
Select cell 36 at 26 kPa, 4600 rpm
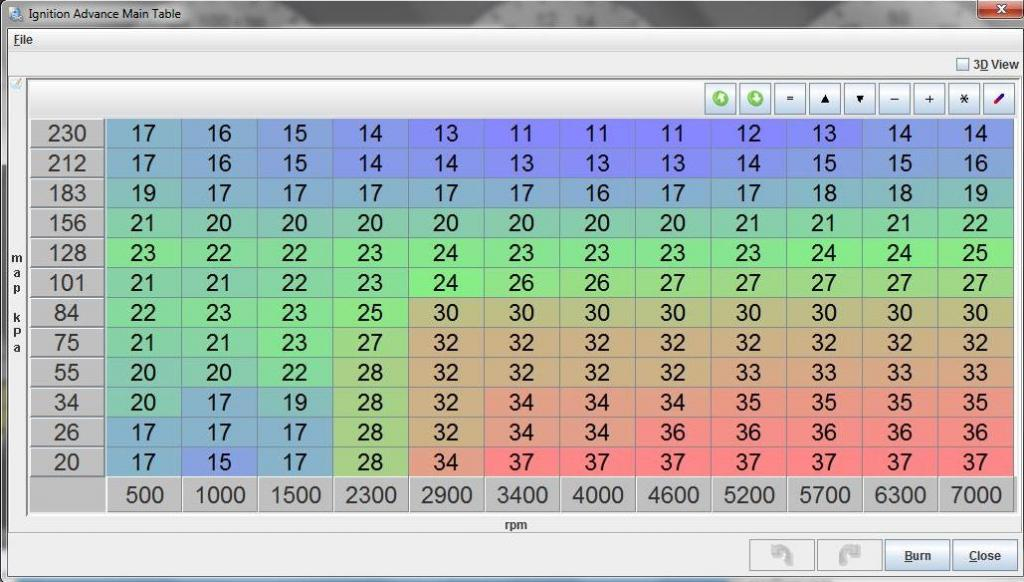[673, 432]
